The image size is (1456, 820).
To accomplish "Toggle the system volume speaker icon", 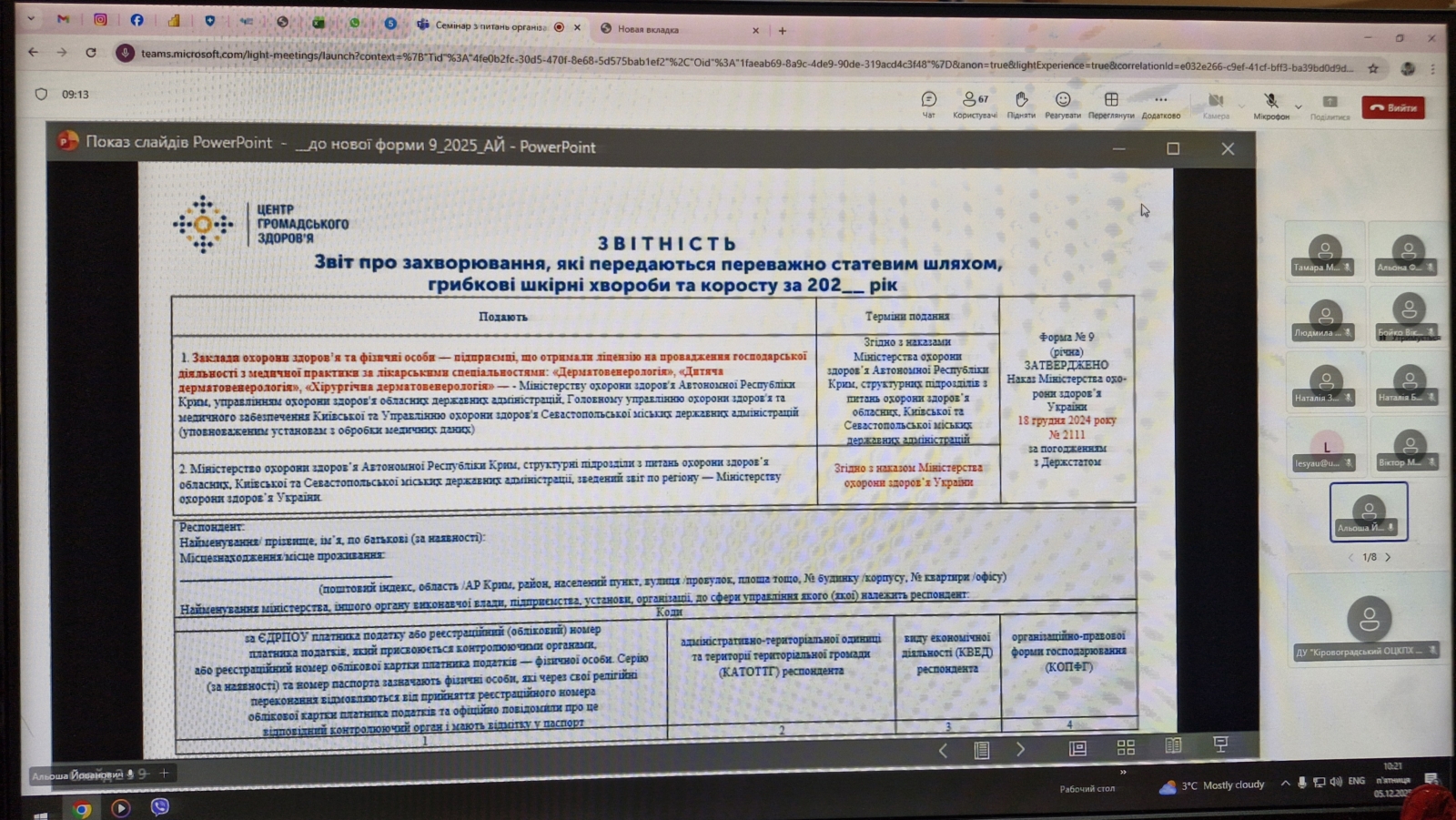I will point(1336,782).
